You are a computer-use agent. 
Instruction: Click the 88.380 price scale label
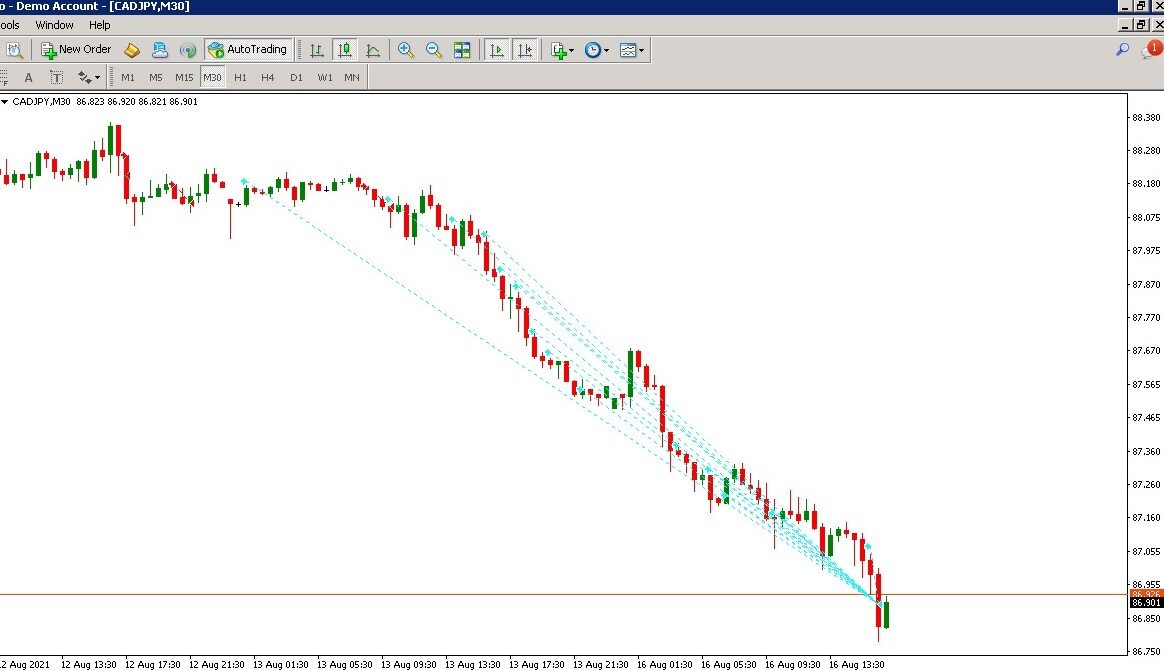click(x=1145, y=117)
